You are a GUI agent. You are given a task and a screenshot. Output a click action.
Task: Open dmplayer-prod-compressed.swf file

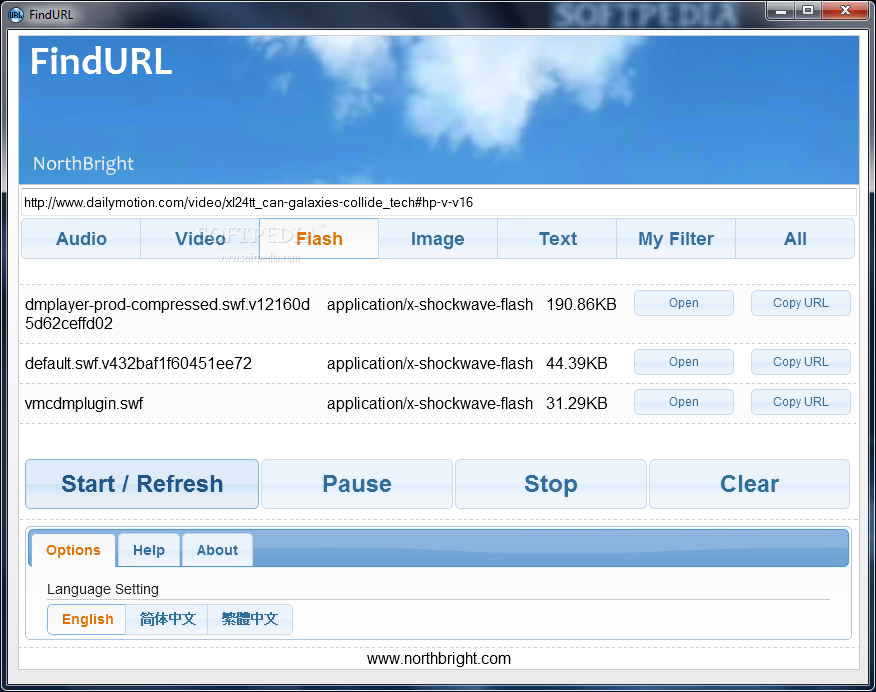point(683,303)
